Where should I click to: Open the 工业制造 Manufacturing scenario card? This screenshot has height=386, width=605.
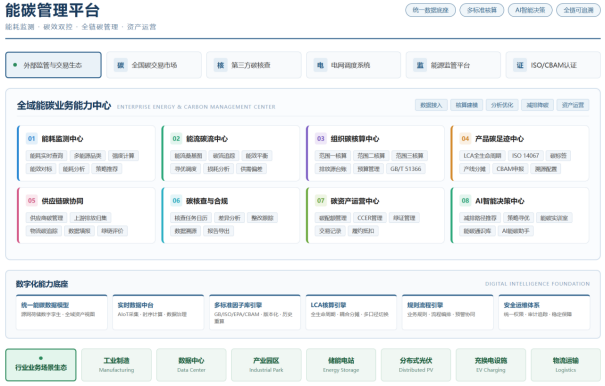click(116, 365)
